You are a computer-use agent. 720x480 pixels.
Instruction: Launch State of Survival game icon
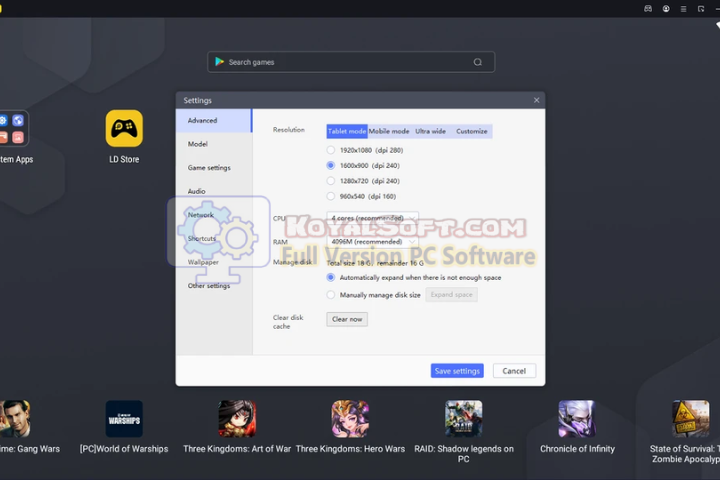(x=691, y=418)
